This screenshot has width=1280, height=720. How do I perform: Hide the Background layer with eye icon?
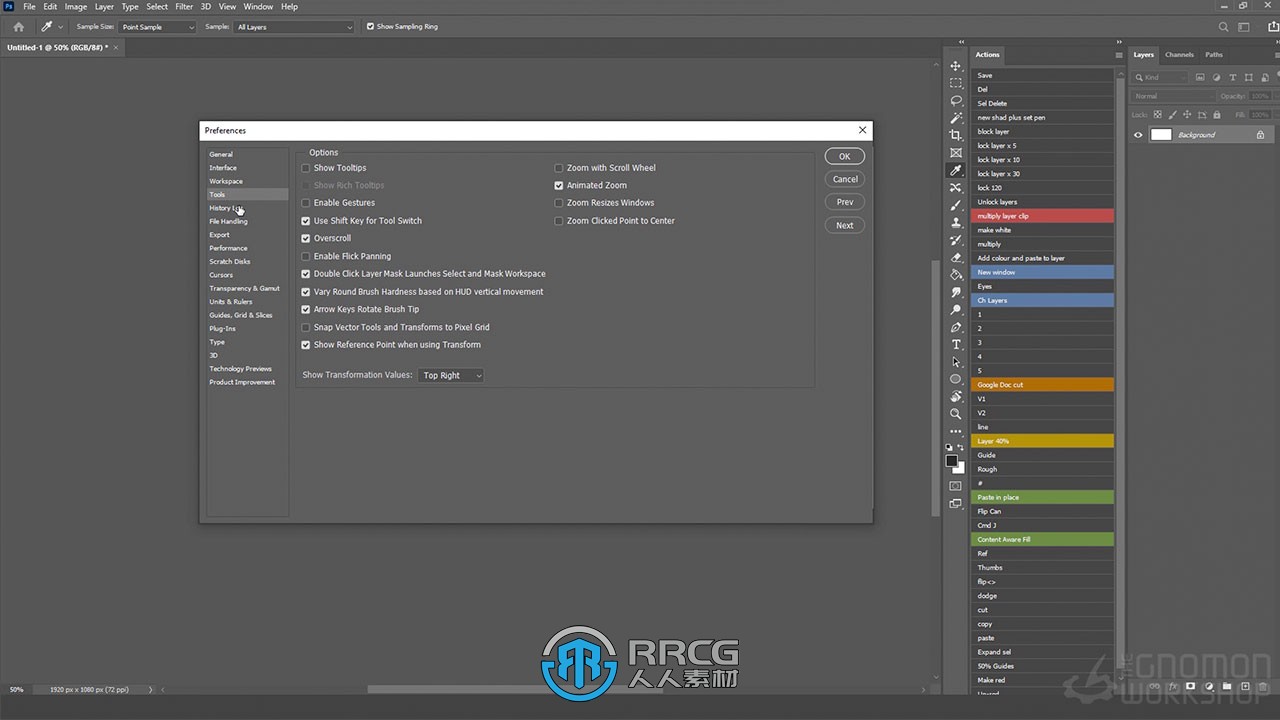click(1138, 135)
